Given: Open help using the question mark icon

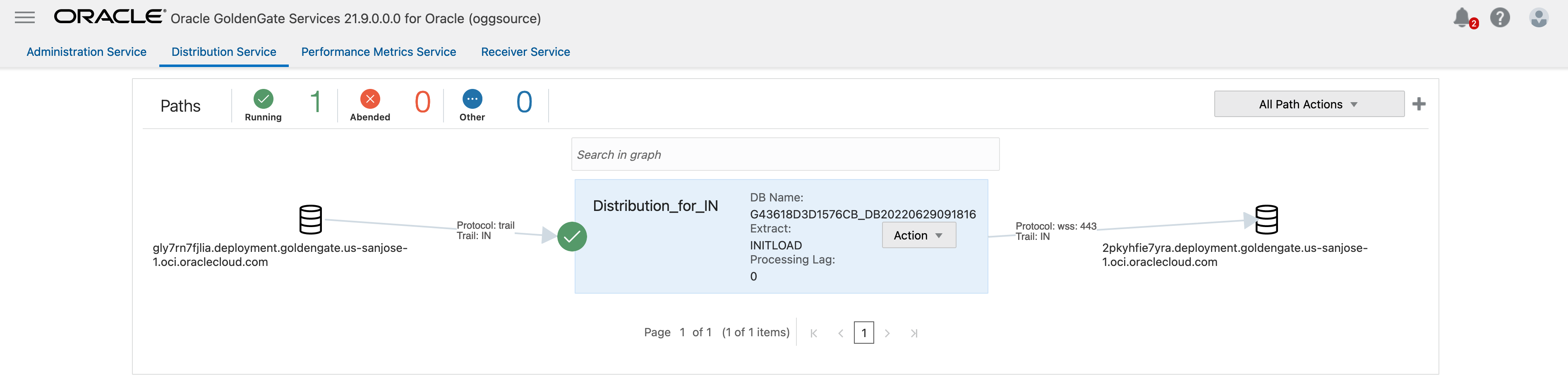Looking at the screenshot, I should [x=1501, y=18].
